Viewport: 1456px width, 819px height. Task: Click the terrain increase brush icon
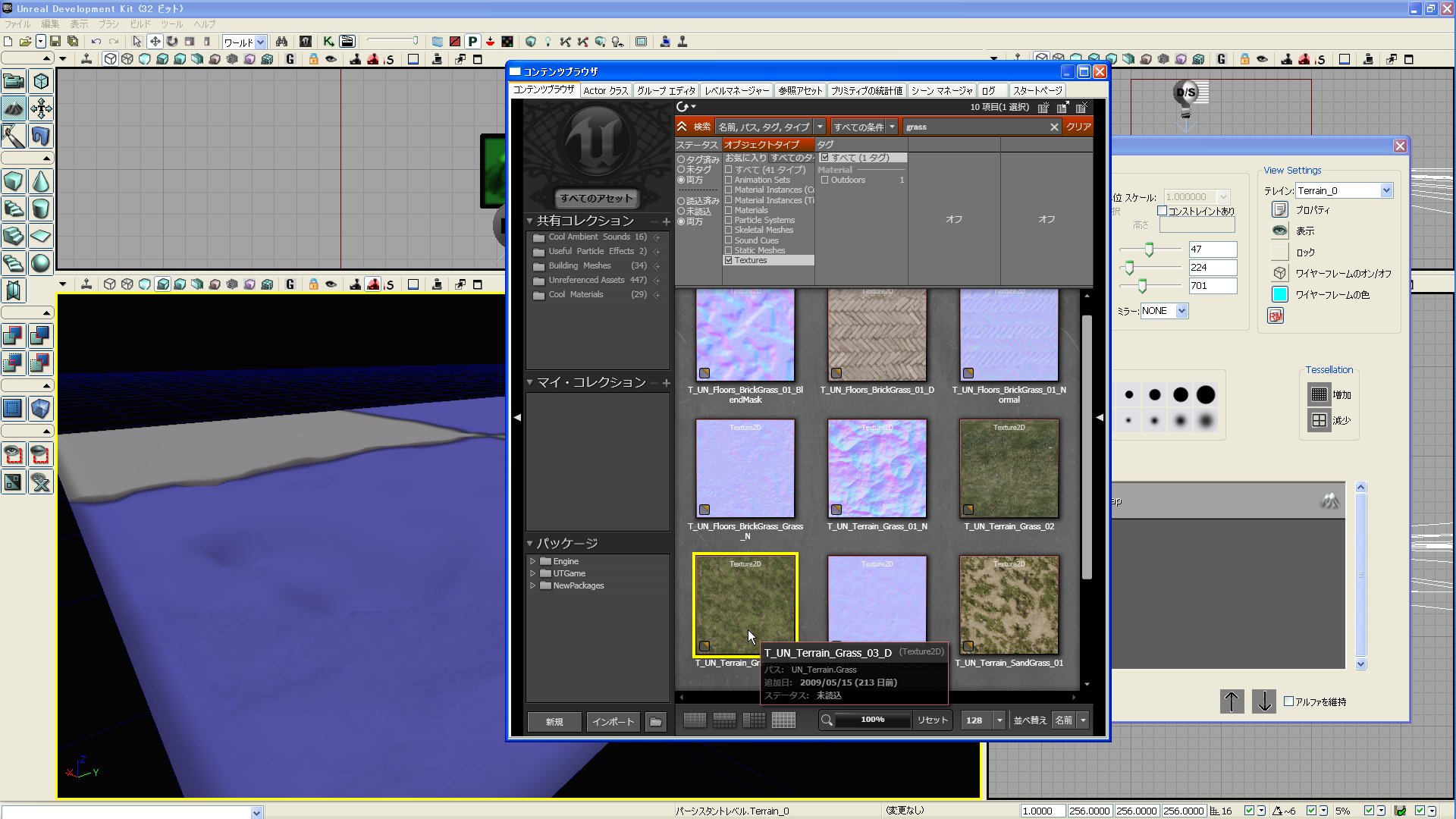[x=1319, y=394]
